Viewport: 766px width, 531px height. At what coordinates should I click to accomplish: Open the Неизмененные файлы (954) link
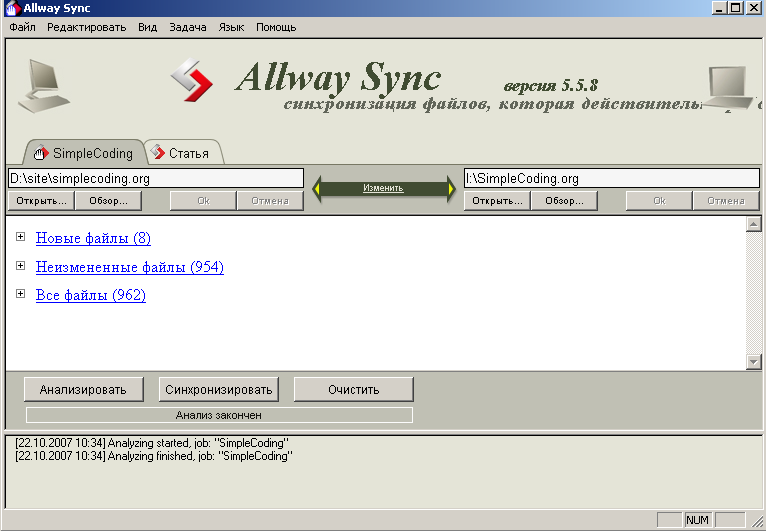(130, 267)
